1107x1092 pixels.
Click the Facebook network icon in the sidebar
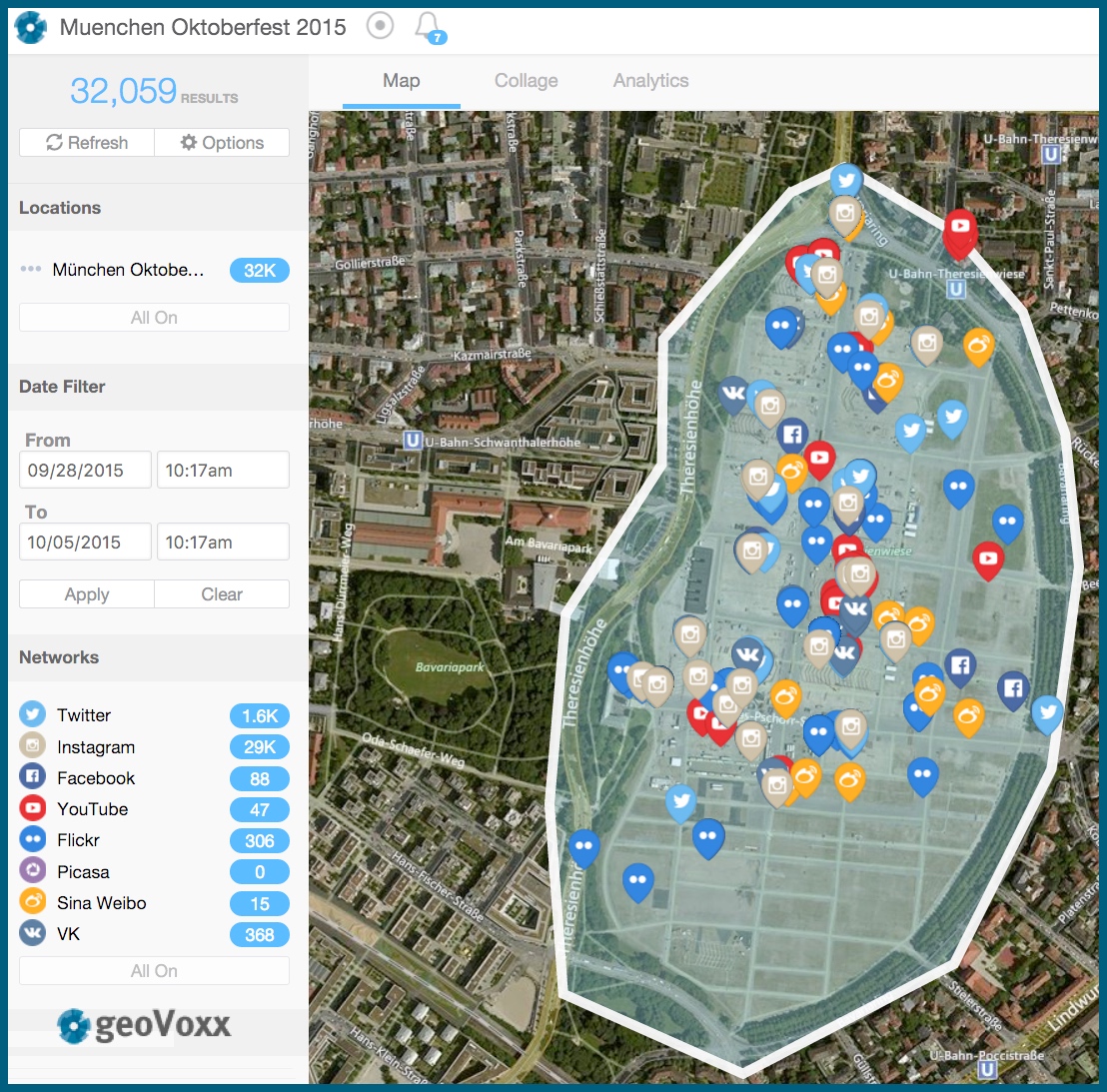coord(33,776)
